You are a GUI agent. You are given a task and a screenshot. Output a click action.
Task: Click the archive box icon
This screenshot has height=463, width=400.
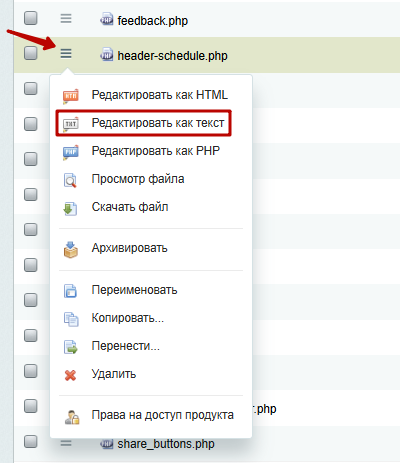71,250
